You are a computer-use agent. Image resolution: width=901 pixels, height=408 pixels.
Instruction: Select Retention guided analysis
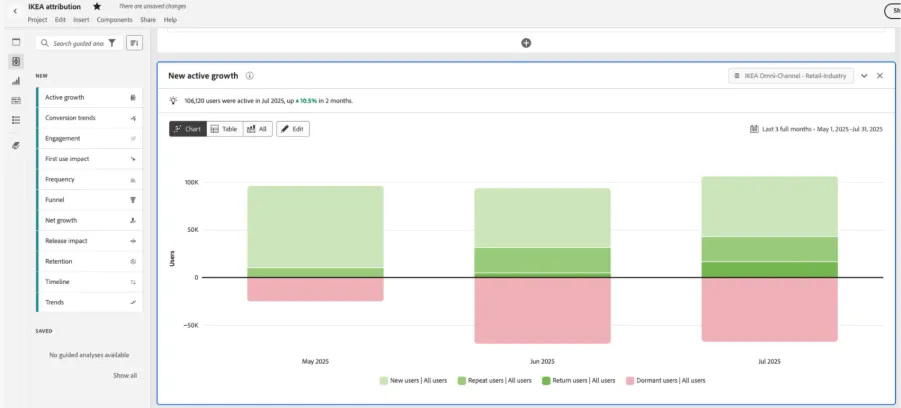point(90,261)
